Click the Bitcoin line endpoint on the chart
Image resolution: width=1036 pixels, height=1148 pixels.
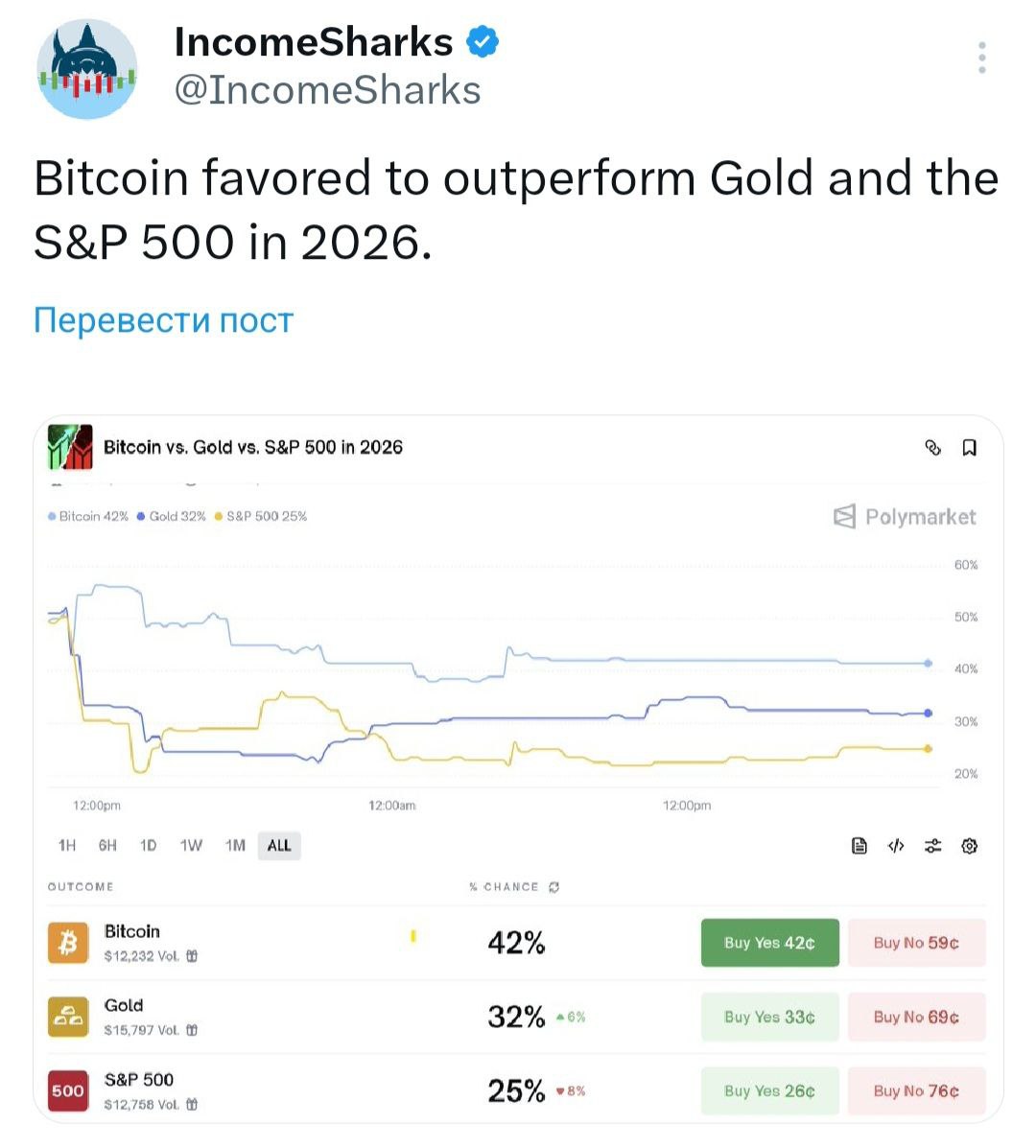[x=928, y=663]
